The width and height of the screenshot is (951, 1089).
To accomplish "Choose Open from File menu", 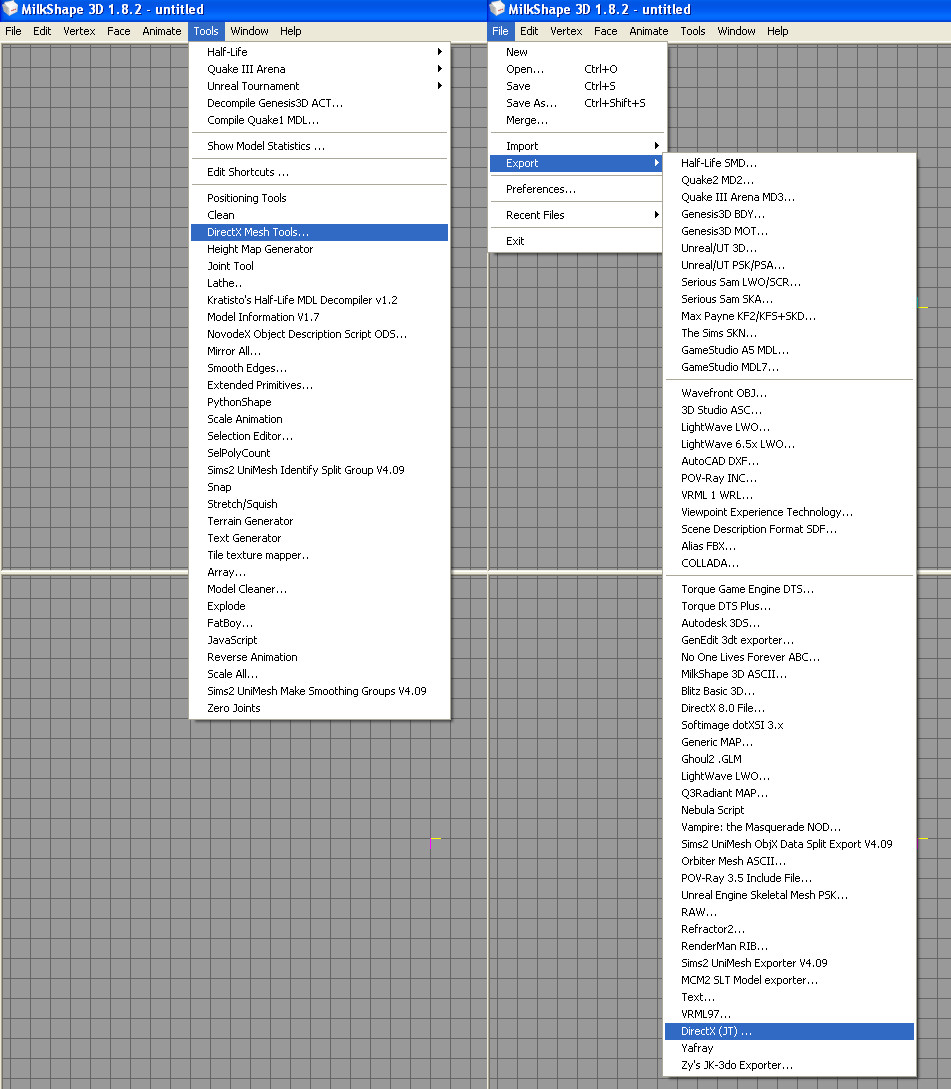I will coord(576,69).
